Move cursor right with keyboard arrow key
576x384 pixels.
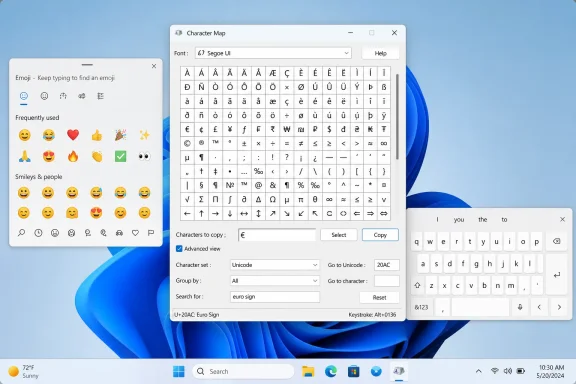[559, 307]
